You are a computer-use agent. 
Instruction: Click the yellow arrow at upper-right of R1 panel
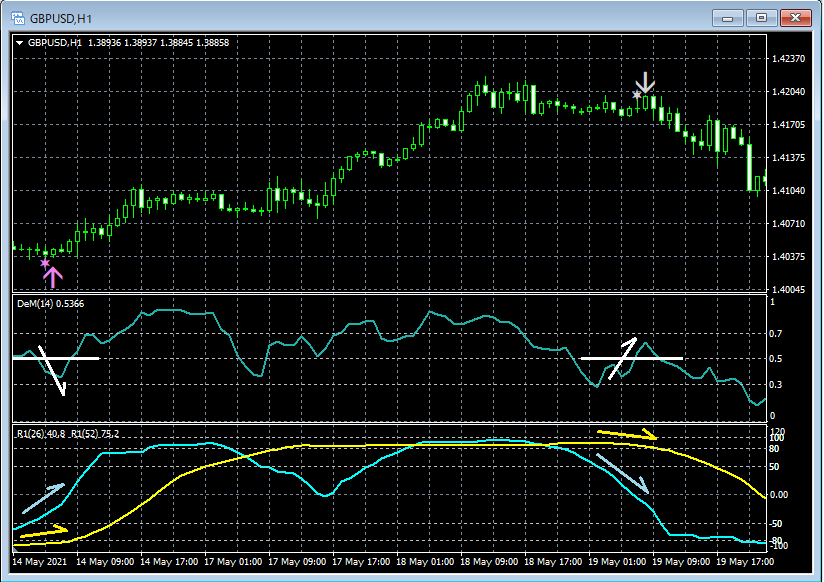point(627,434)
